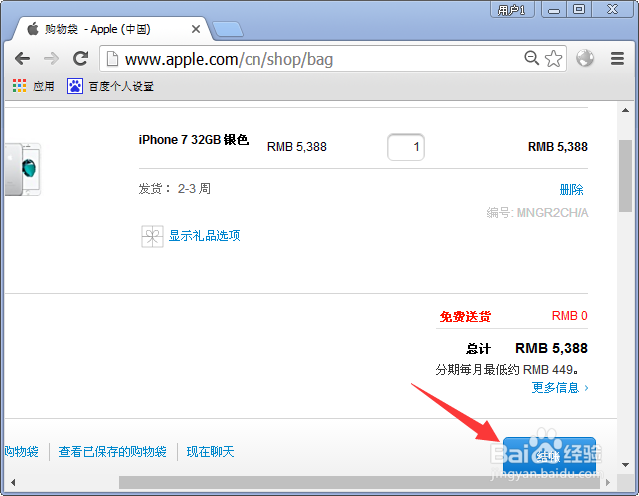639x496 pixels.
Task: Click the globe extension icon
Action: (585, 58)
